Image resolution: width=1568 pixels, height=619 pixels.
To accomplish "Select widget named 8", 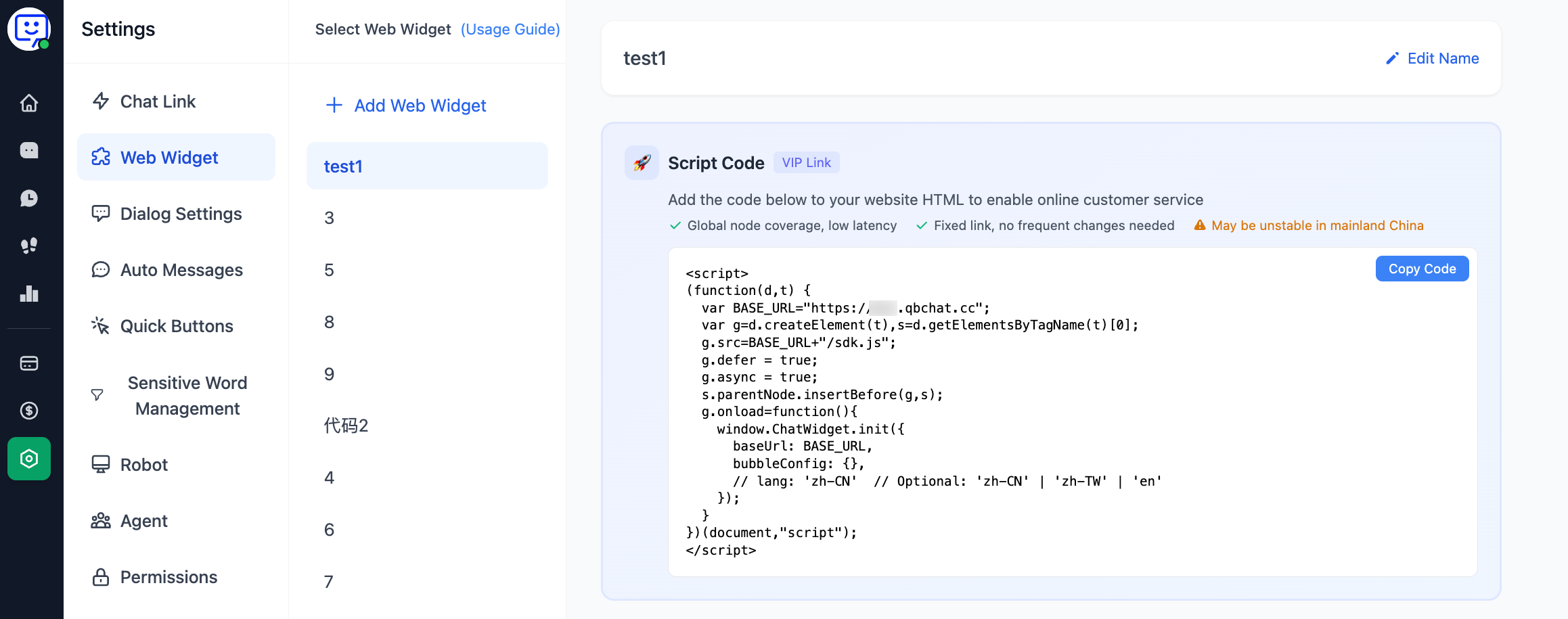I will pyautogui.click(x=427, y=322).
